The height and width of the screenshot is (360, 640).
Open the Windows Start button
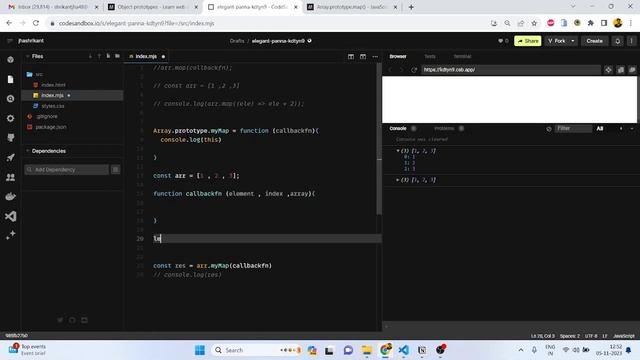200,350
